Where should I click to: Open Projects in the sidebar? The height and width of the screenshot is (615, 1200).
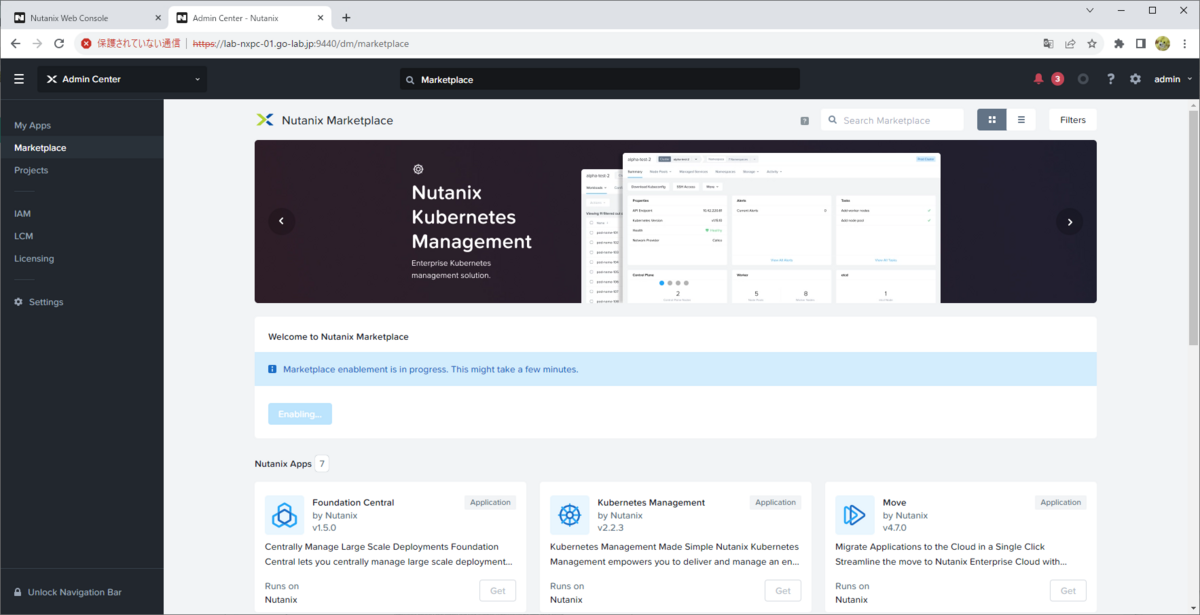point(31,170)
